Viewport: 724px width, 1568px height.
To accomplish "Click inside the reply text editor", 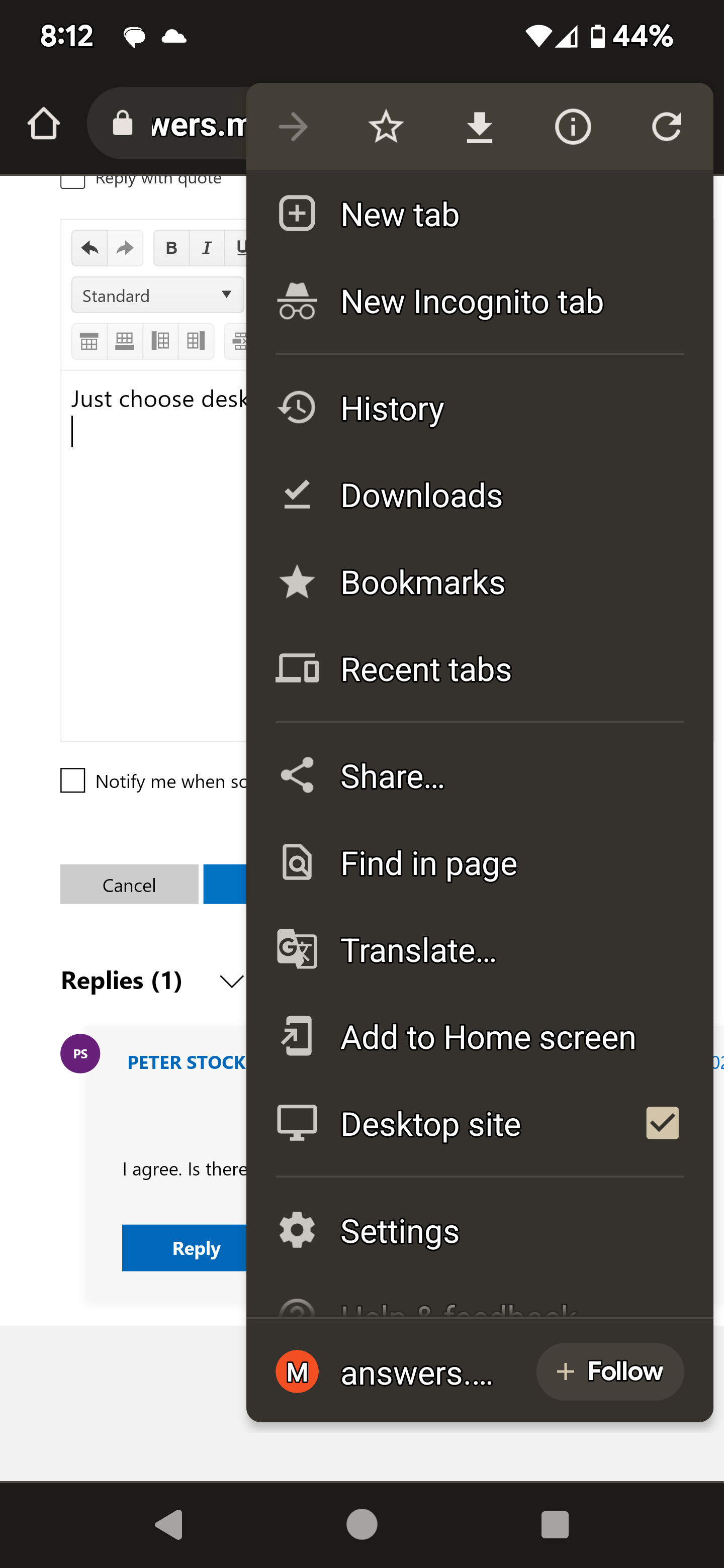I will (154, 557).
